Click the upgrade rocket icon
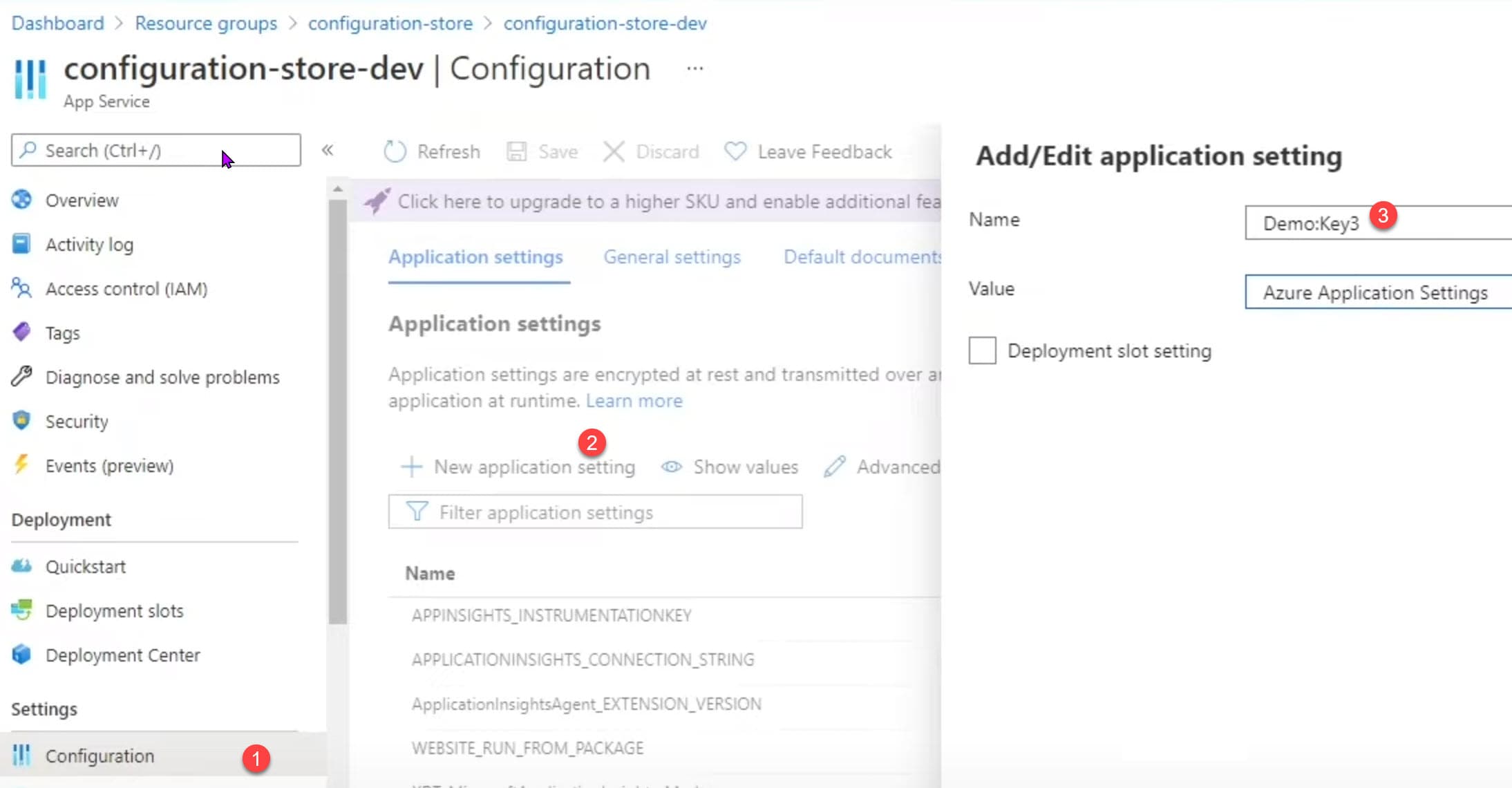Viewport: 1512px width, 788px height. coord(377,201)
